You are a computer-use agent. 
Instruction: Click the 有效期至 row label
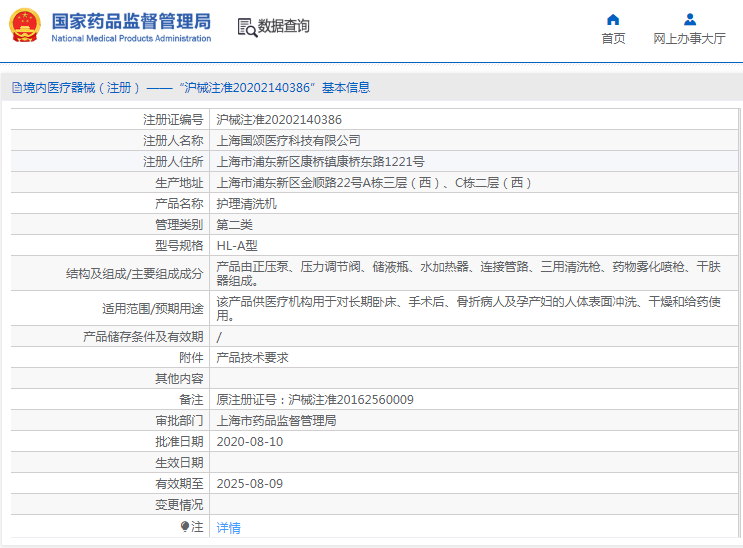pyautogui.click(x=179, y=484)
